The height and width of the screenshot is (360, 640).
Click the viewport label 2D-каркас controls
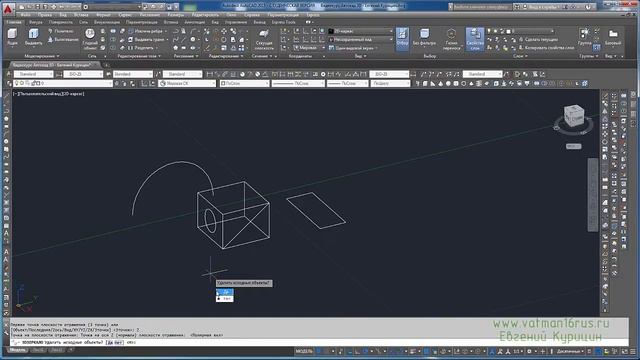72,94
